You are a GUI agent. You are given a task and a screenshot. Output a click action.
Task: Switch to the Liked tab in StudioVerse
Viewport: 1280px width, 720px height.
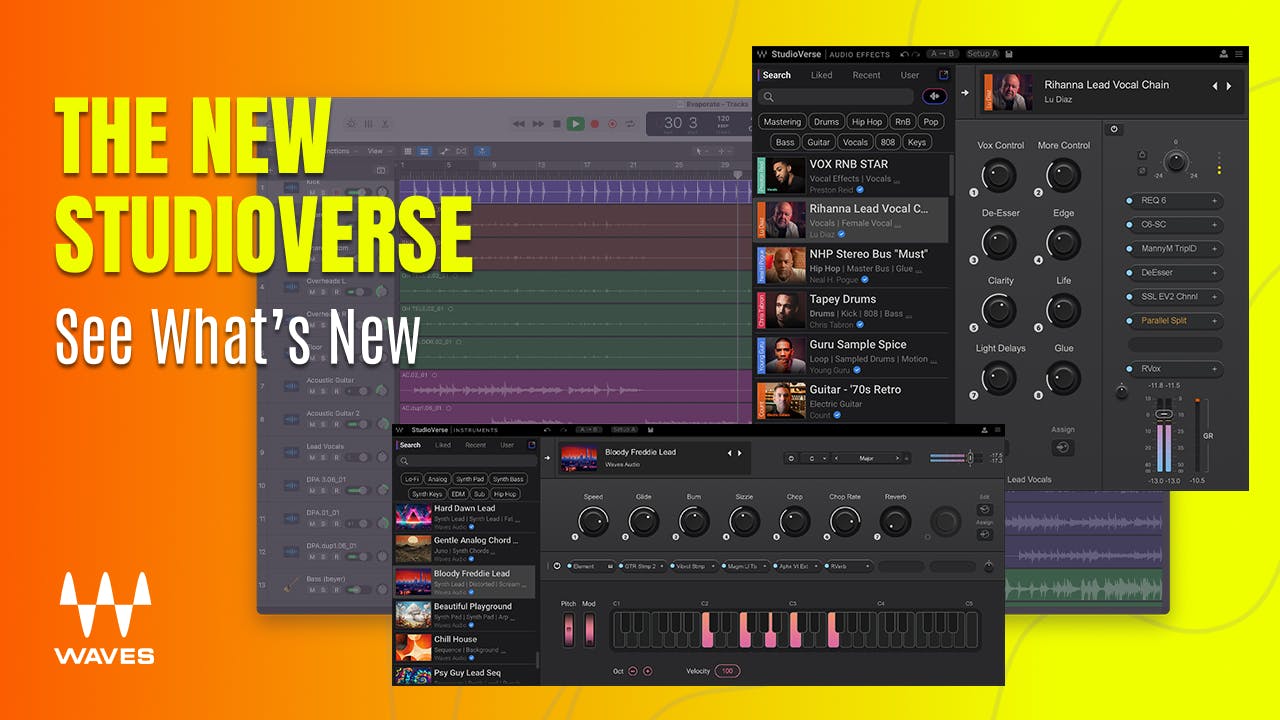(x=822, y=75)
